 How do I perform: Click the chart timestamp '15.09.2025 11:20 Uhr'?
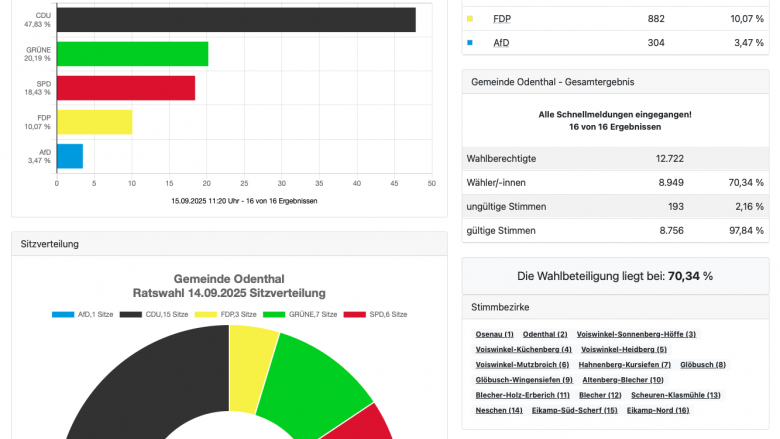[x=205, y=201]
